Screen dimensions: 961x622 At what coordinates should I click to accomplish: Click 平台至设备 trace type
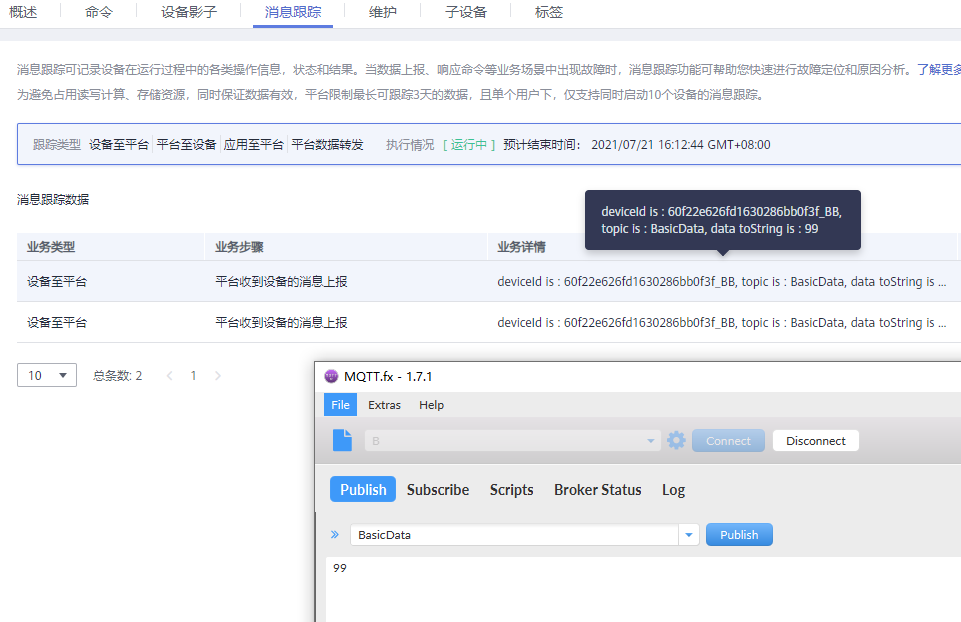pos(186,145)
